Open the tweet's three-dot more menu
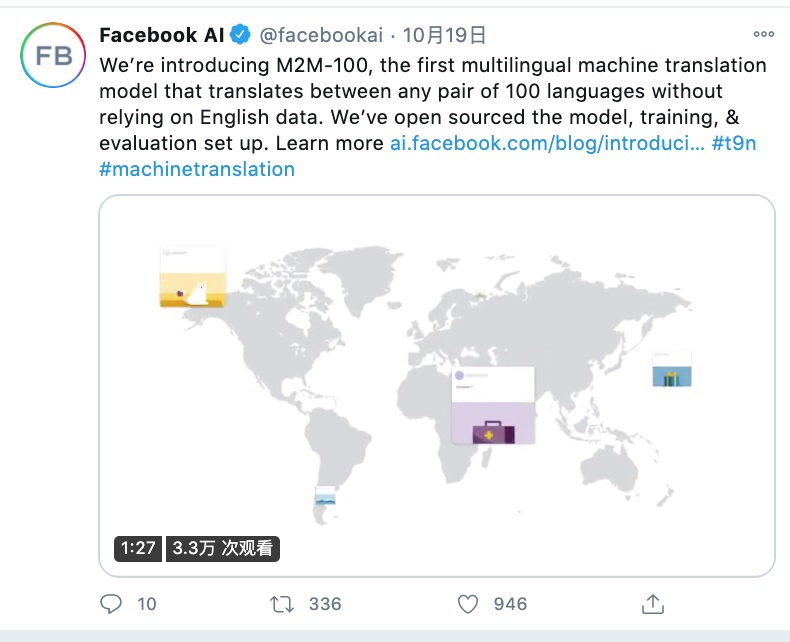The width and height of the screenshot is (790, 642). (x=763, y=35)
